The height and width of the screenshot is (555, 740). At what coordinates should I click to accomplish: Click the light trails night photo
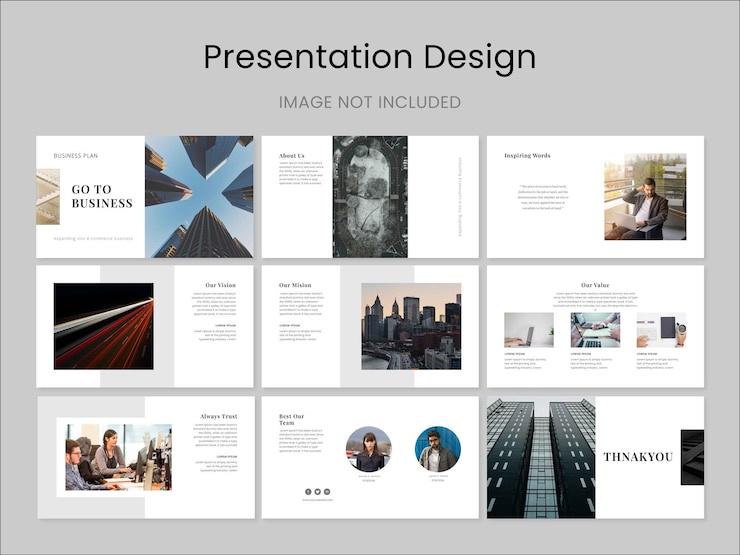point(103,326)
